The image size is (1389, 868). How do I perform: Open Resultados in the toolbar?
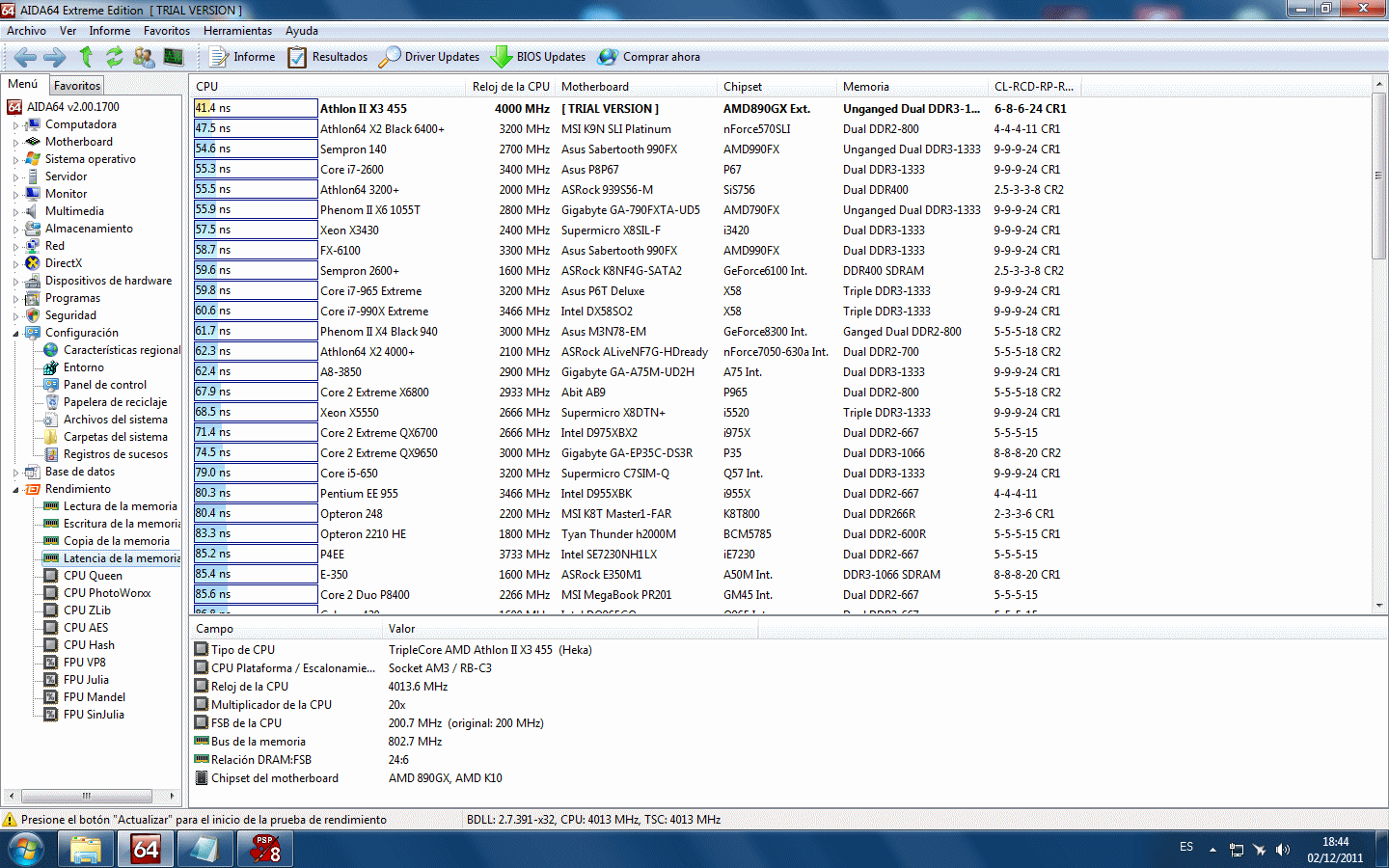point(328,57)
